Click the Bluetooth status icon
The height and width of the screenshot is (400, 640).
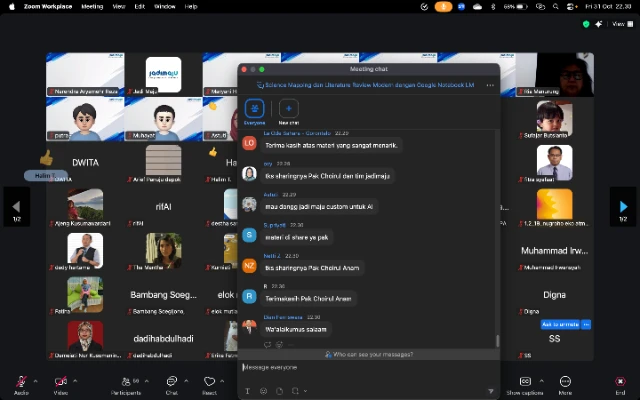(493, 7)
